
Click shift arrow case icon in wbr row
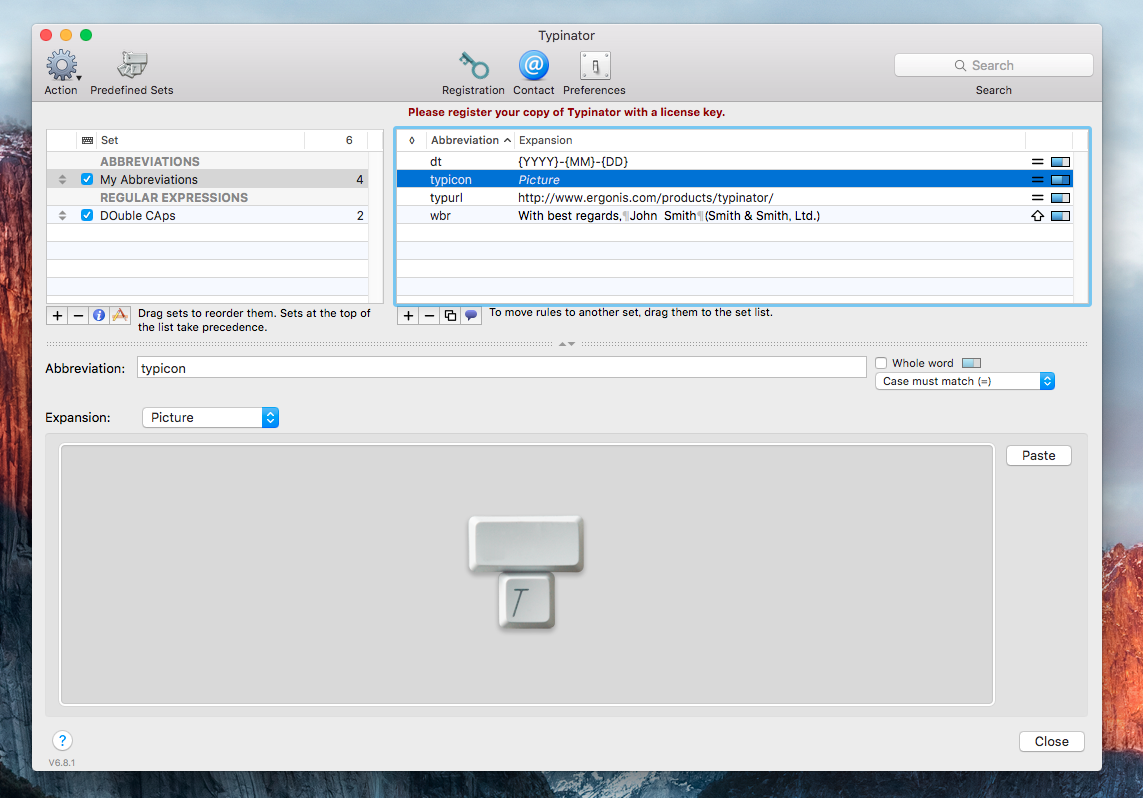[1037, 216]
